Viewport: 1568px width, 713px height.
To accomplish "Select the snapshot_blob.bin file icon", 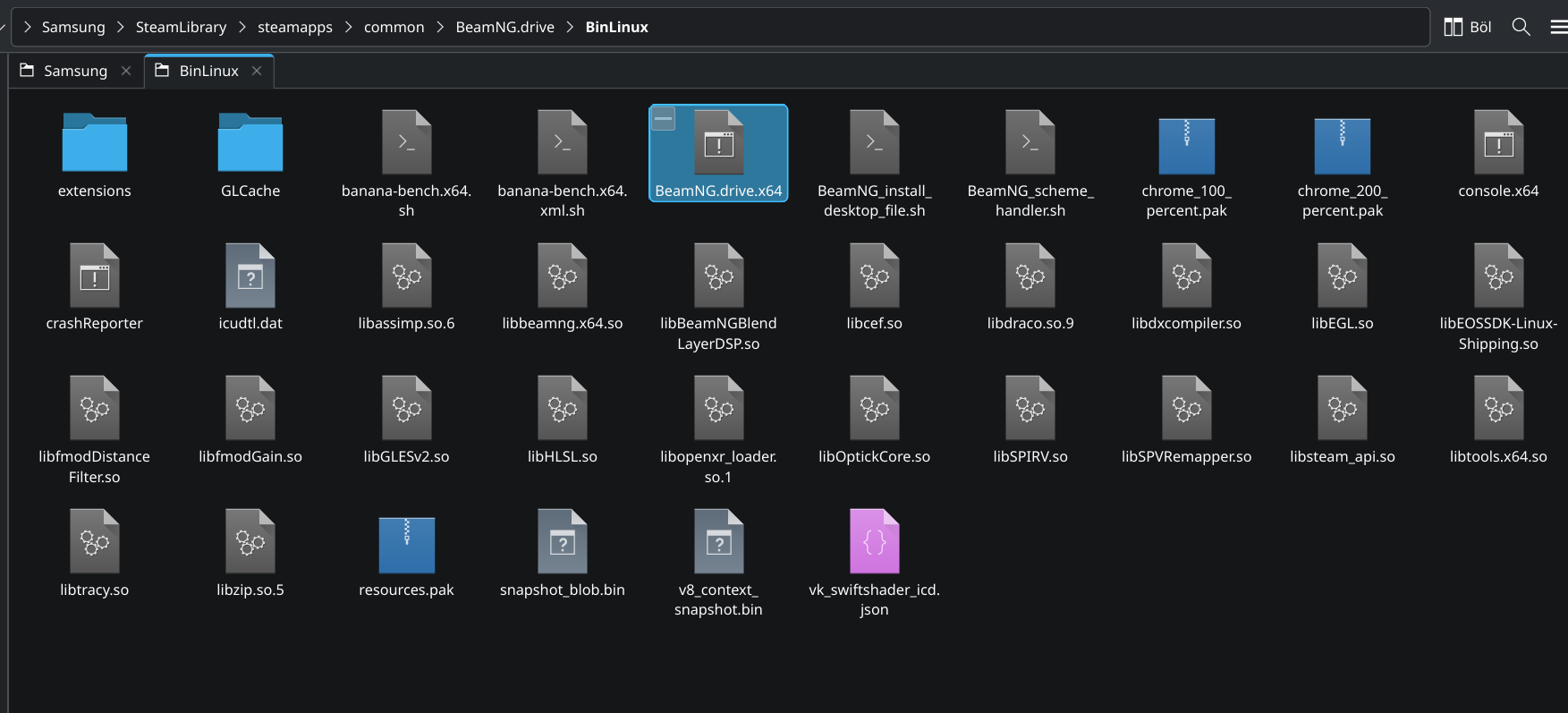I will point(563,541).
